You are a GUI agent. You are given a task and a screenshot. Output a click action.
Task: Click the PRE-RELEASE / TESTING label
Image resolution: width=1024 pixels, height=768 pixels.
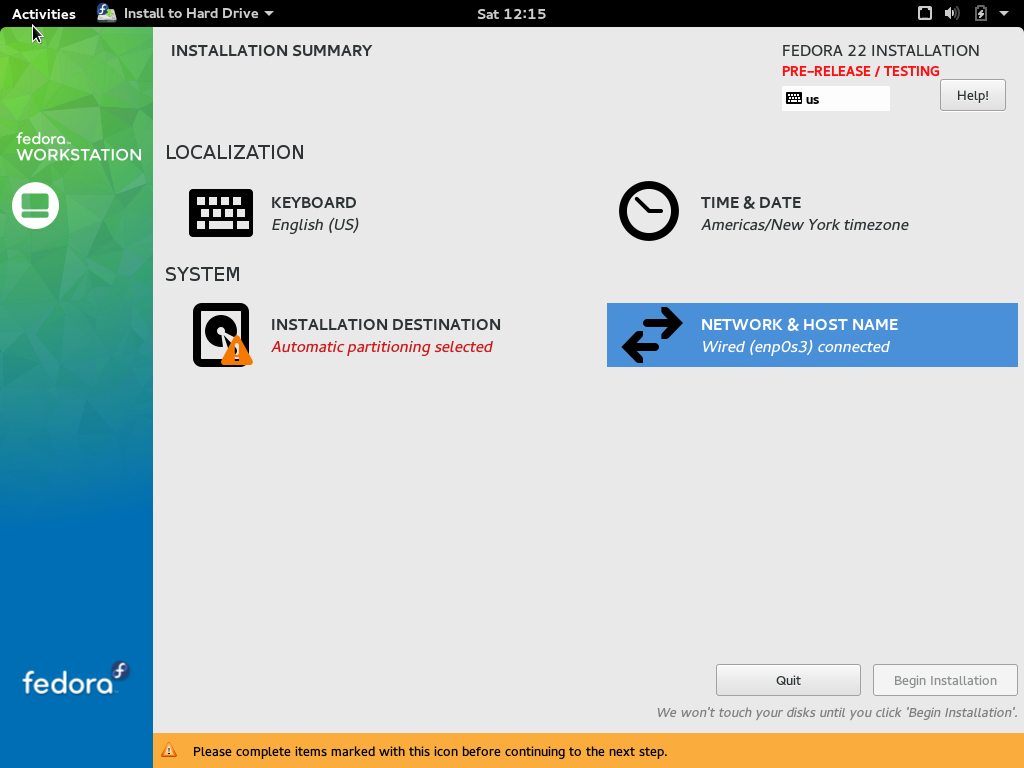pyautogui.click(x=861, y=71)
